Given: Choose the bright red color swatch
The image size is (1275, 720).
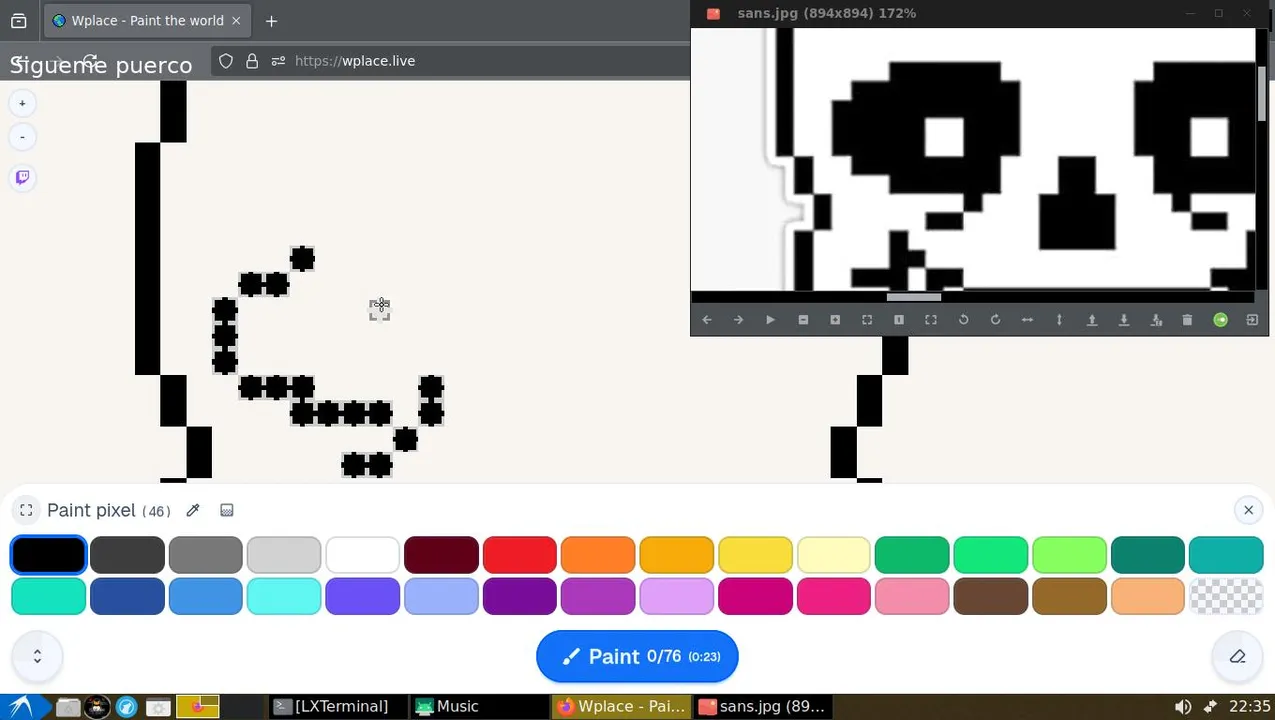Looking at the screenshot, I should click(x=519, y=555).
